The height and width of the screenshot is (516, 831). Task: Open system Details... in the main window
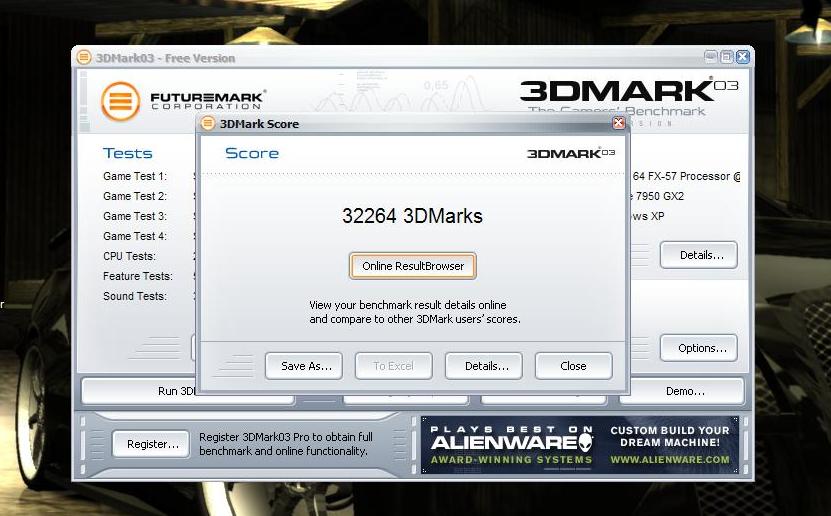699,255
